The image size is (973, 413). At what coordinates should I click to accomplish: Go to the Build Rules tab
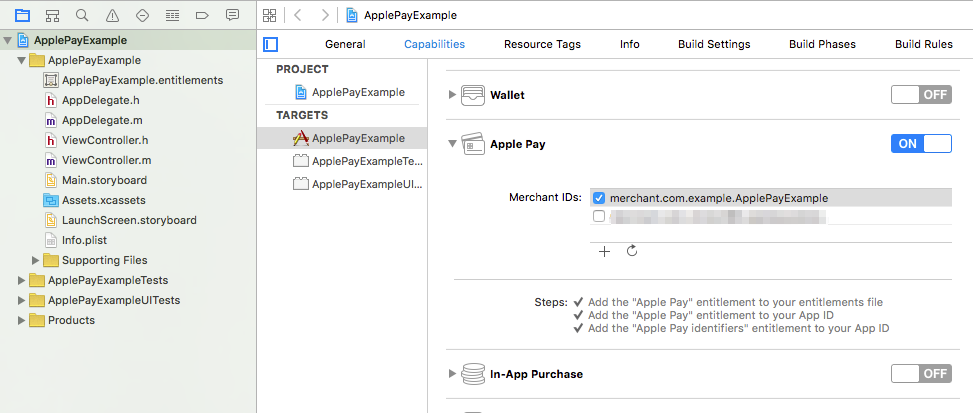[x=924, y=44]
